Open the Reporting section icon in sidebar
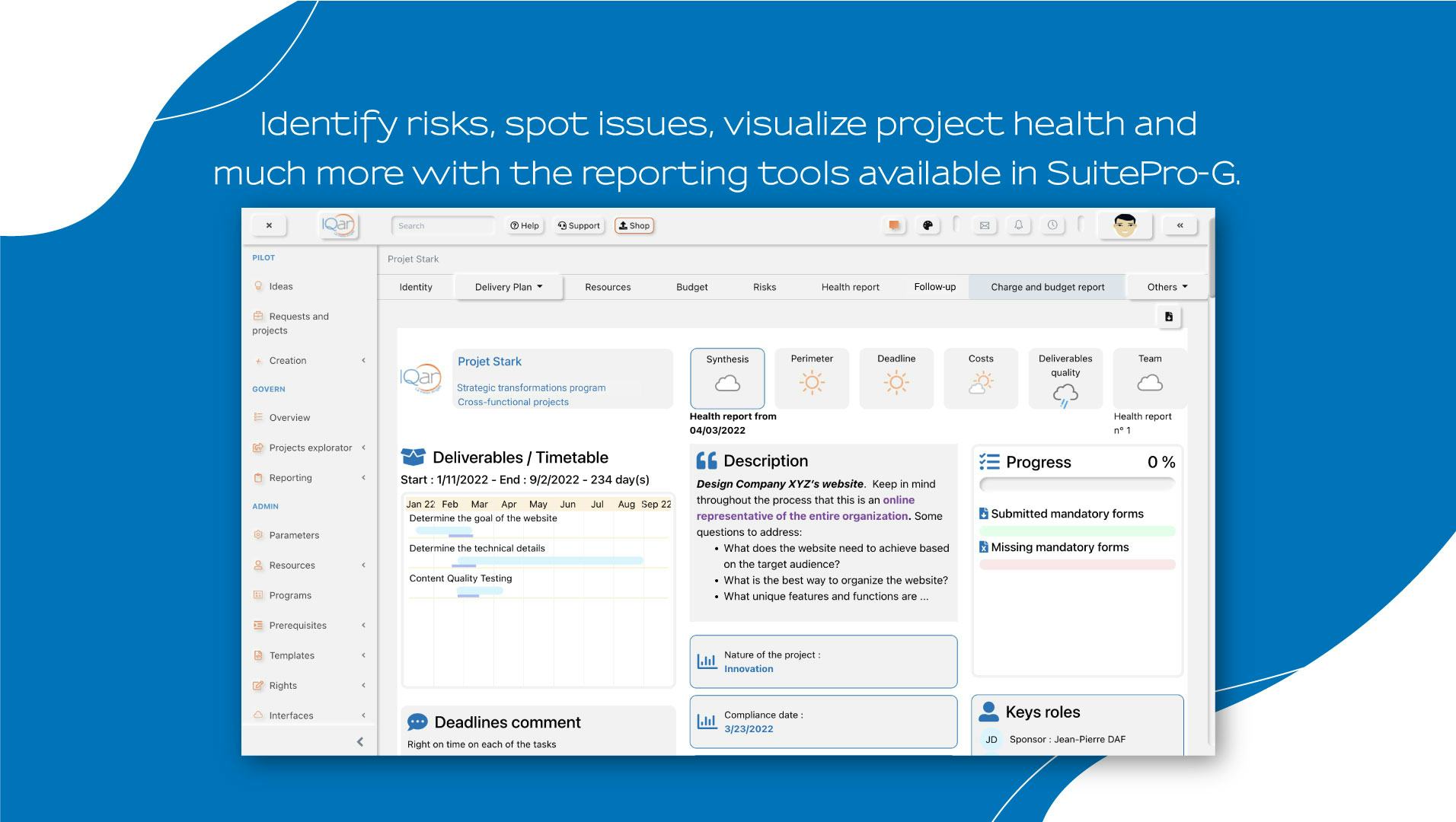 coord(259,478)
